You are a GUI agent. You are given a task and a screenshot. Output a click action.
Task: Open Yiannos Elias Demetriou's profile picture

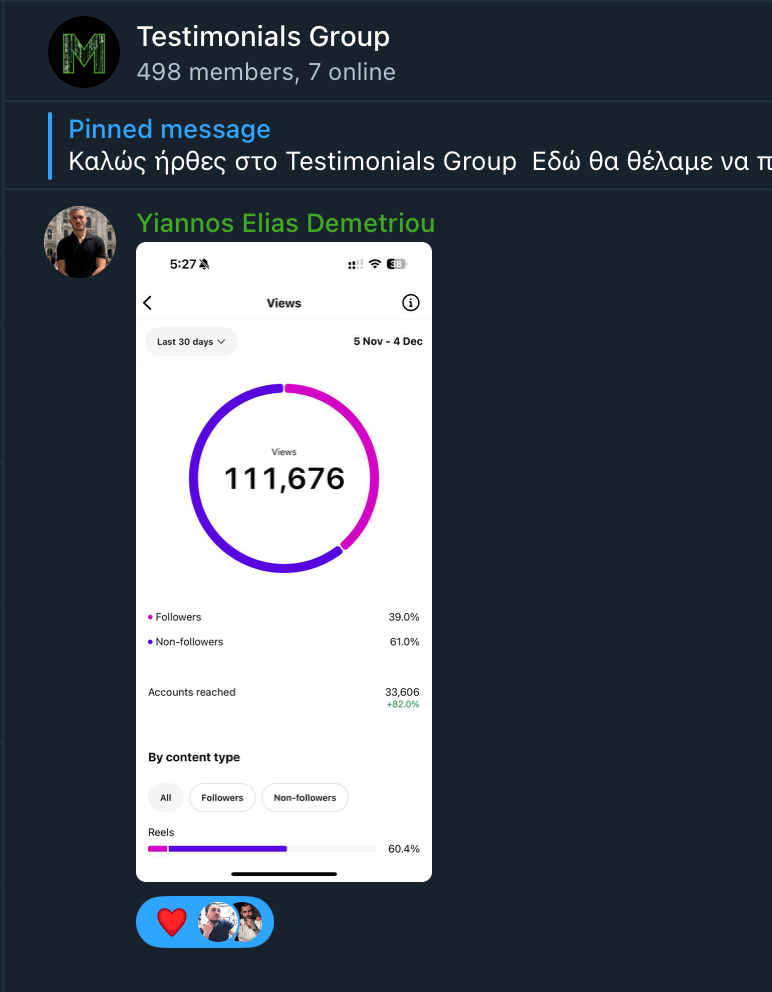click(x=80, y=242)
